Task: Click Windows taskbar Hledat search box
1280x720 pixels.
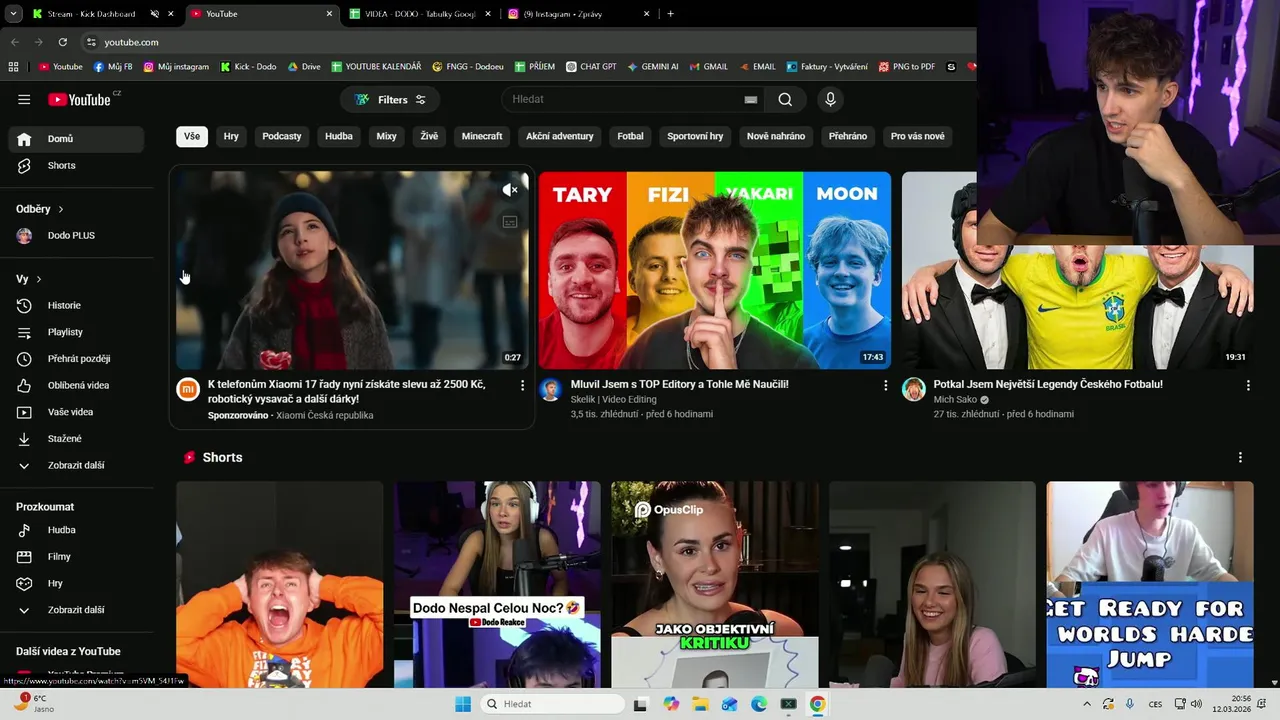Action: 552,704
